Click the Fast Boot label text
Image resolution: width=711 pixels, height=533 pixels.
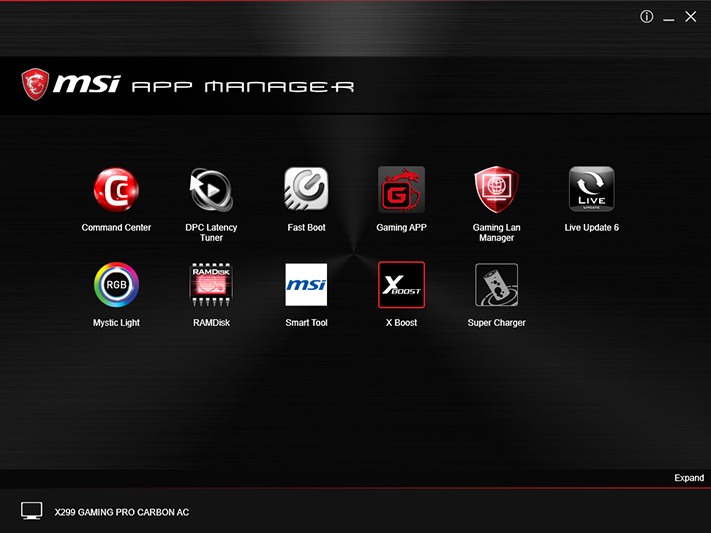306,228
